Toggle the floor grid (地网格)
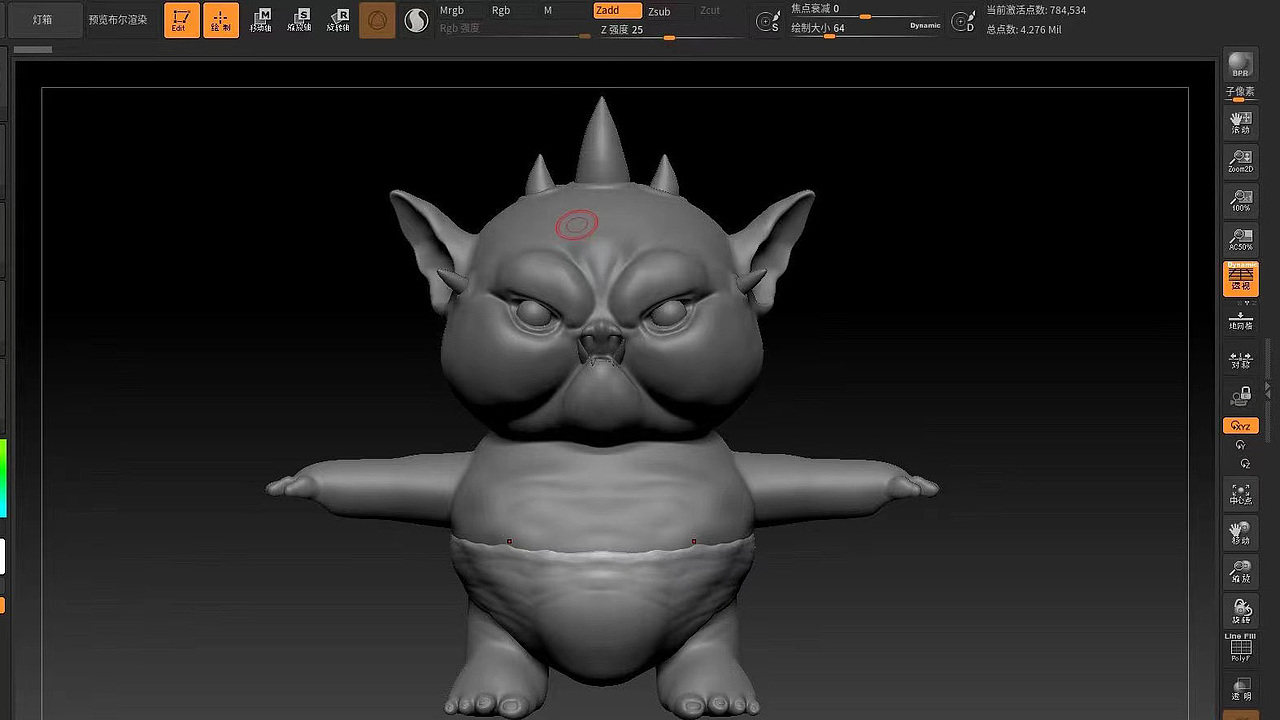 1240,320
